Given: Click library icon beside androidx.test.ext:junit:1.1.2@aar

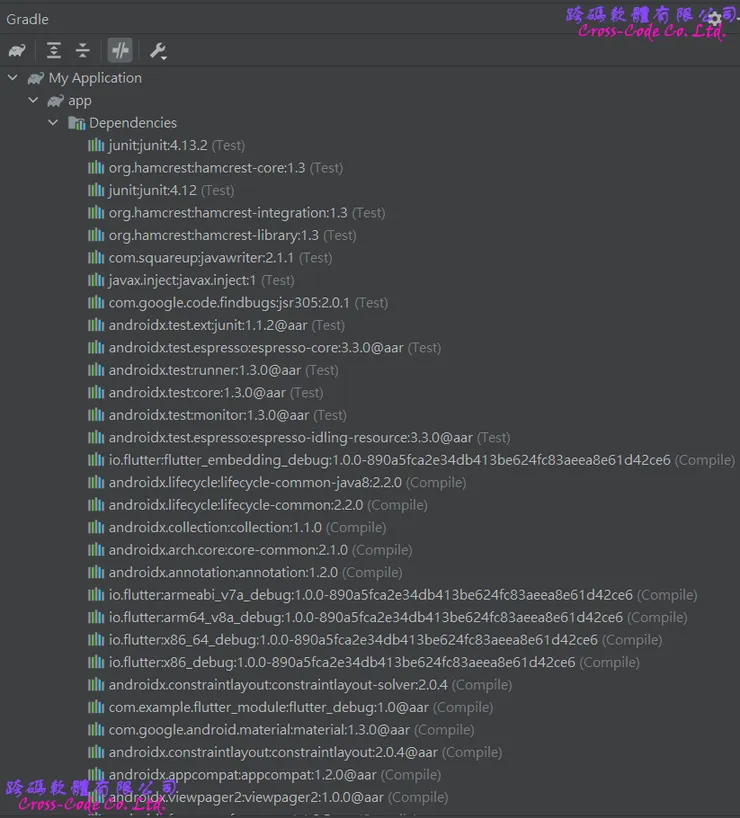Looking at the screenshot, I should (96, 324).
